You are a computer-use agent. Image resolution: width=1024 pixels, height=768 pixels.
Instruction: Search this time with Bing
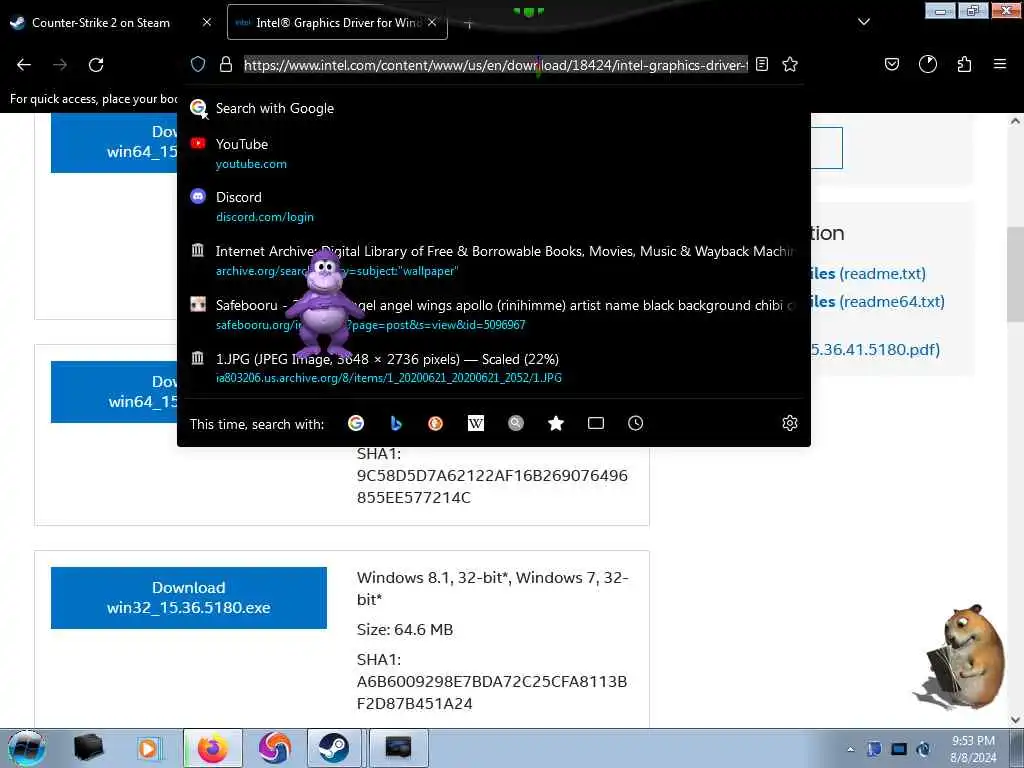396,423
